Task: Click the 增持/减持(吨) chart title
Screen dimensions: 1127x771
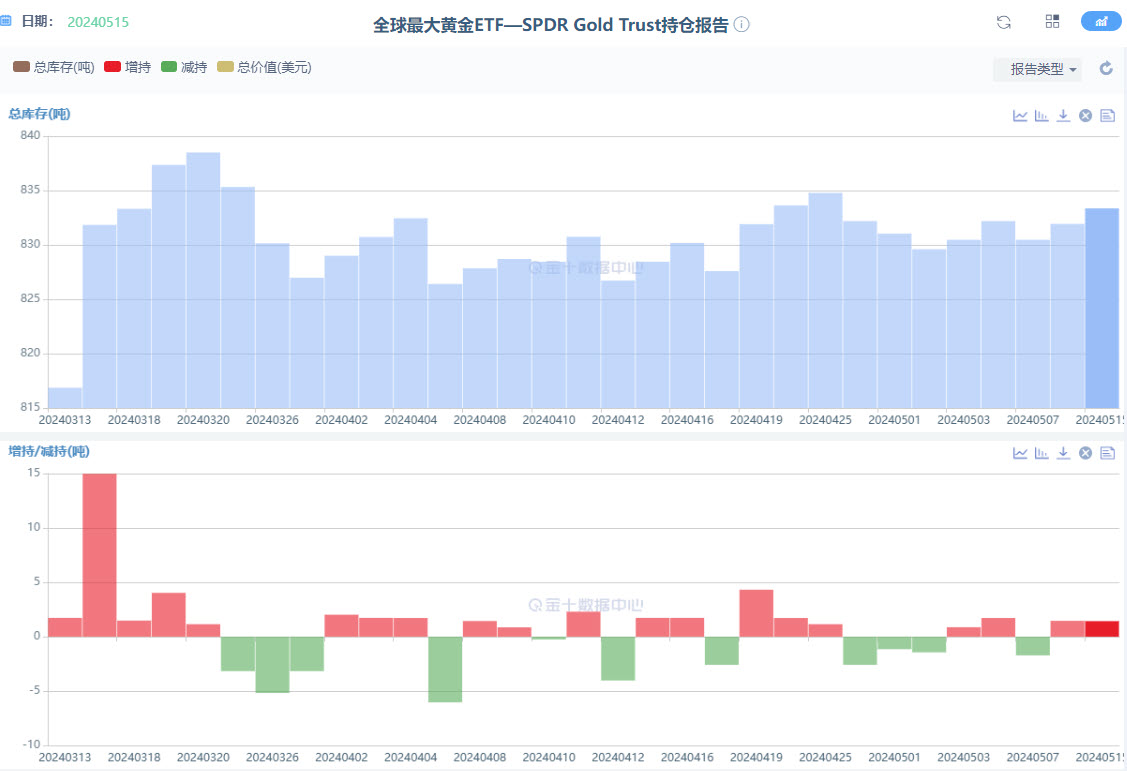Action: pyautogui.click(x=49, y=451)
